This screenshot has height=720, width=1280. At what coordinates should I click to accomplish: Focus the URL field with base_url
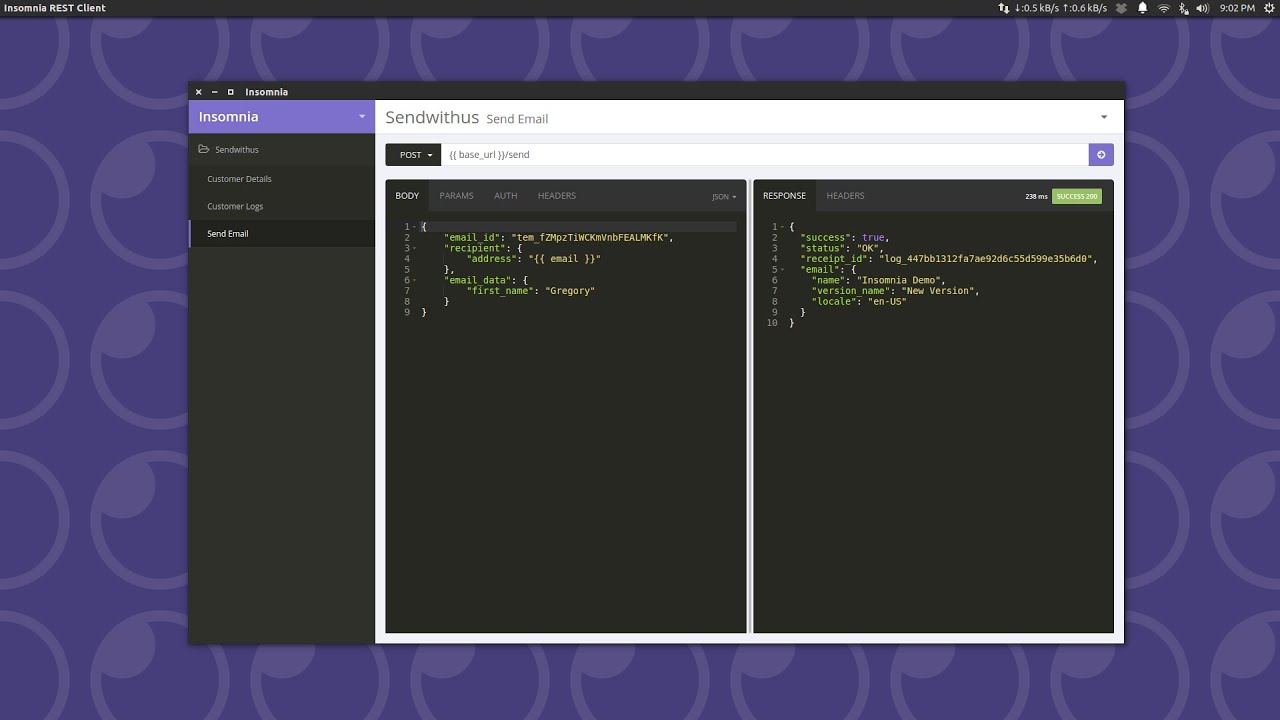(764, 155)
